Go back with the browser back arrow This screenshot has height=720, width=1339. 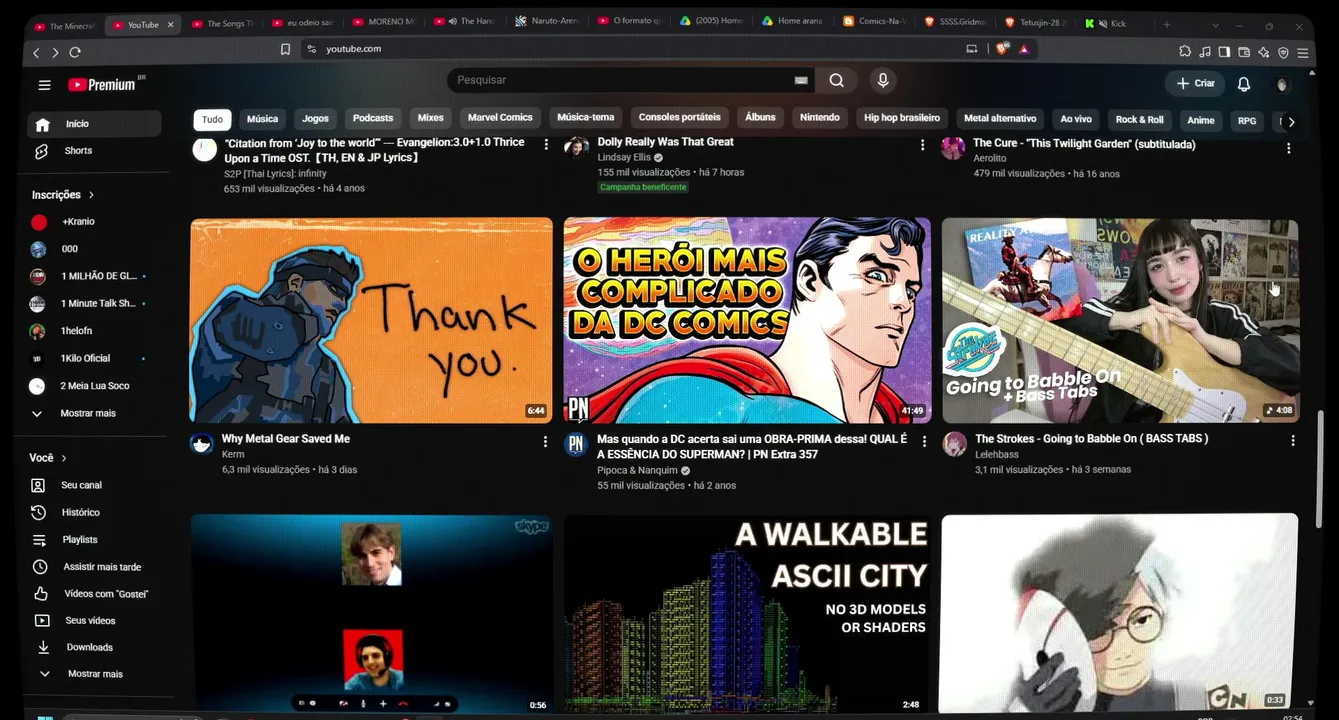click(37, 52)
